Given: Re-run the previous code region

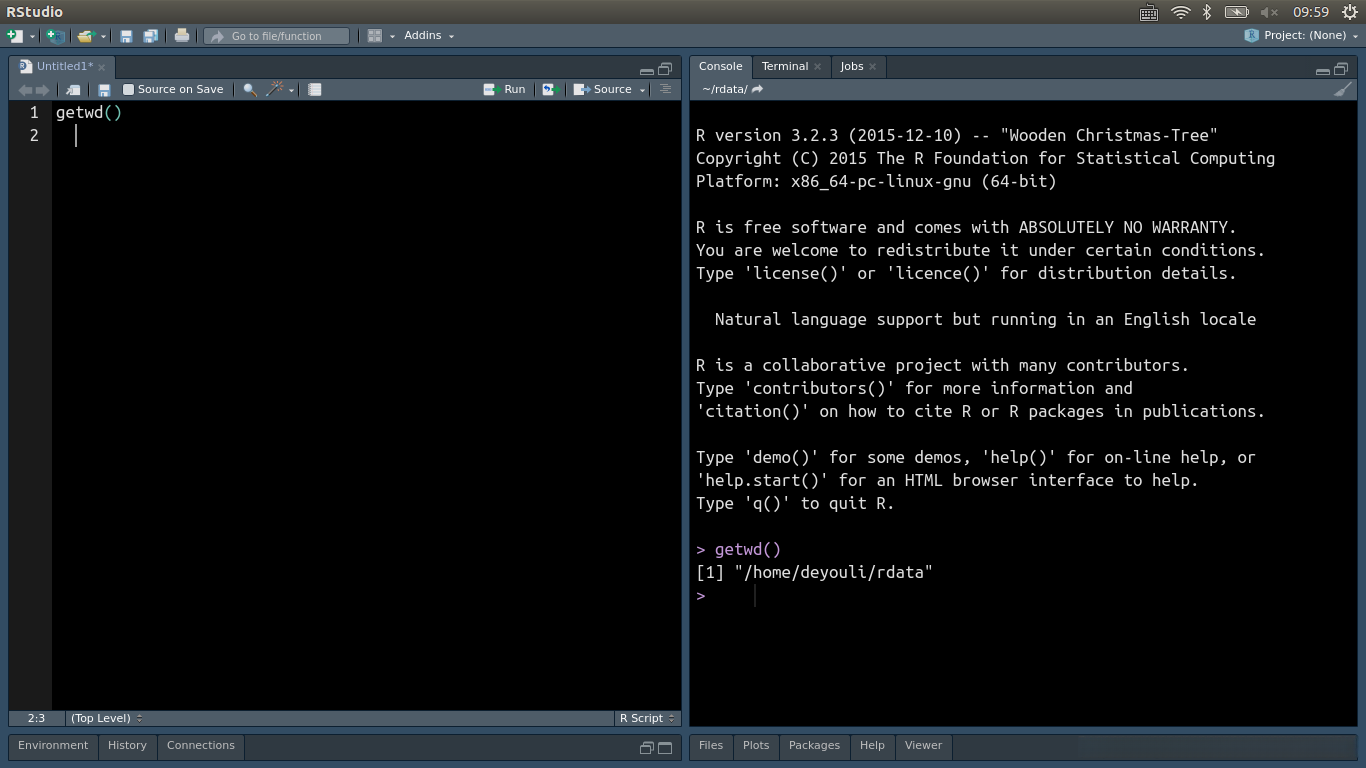Looking at the screenshot, I should 548,89.
